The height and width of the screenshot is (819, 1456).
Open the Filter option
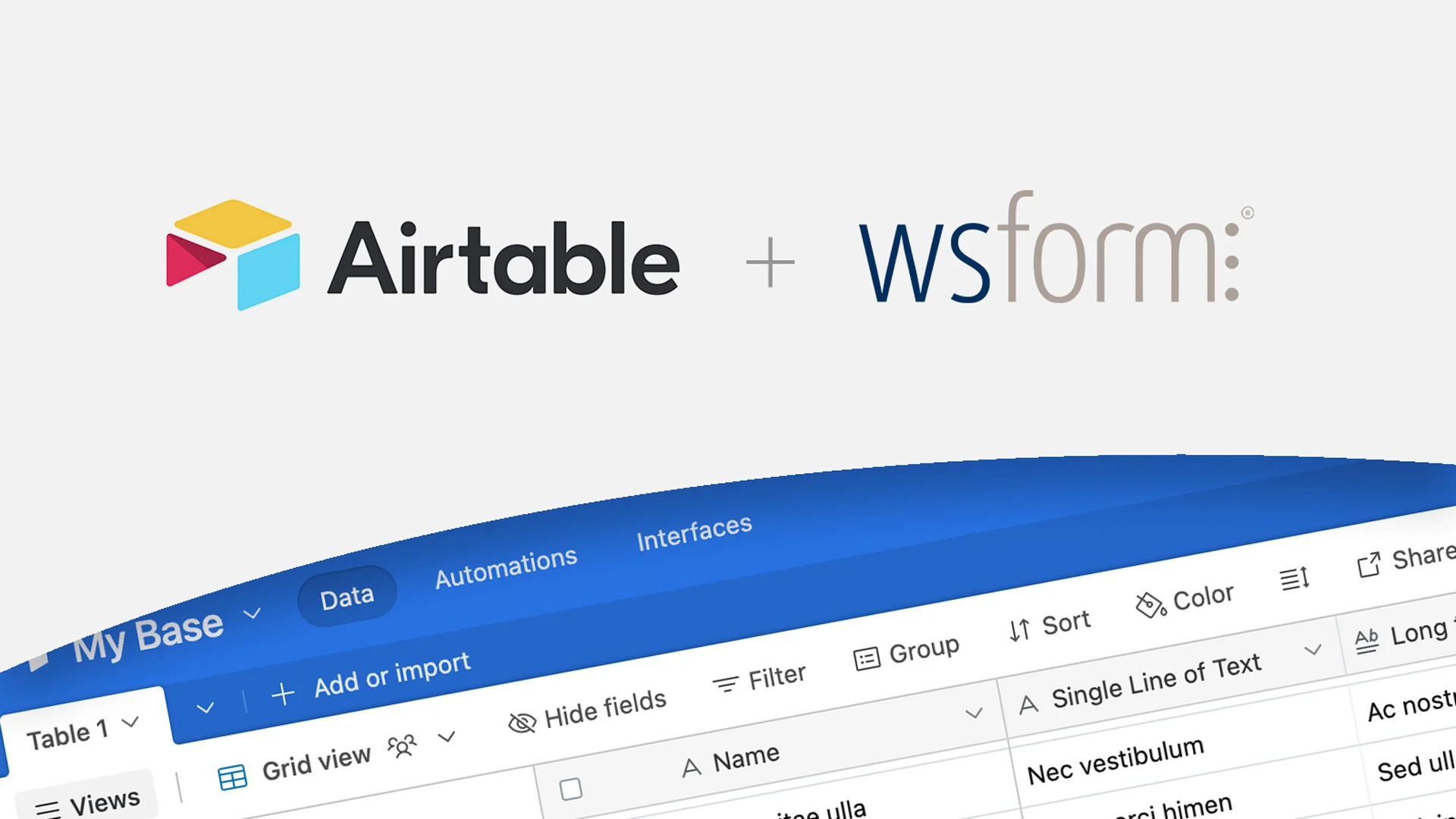pos(777,676)
